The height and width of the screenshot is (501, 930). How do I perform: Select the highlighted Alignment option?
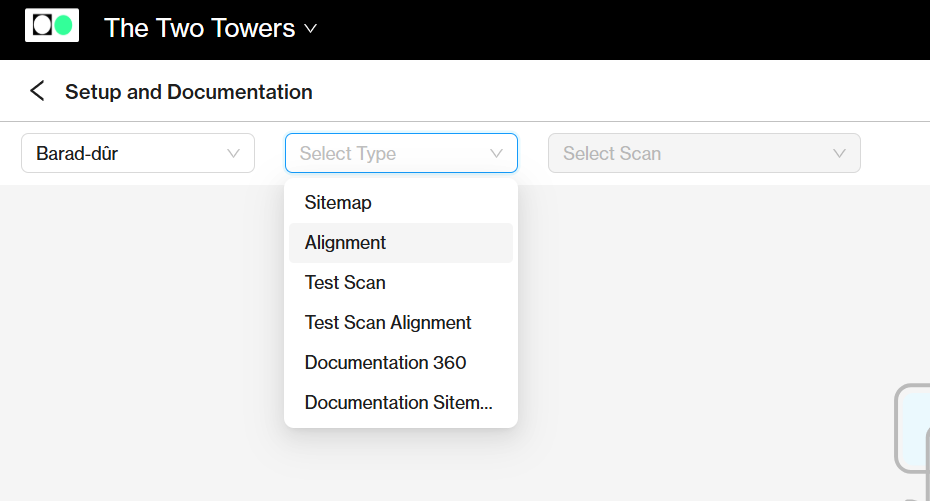[x=401, y=242]
